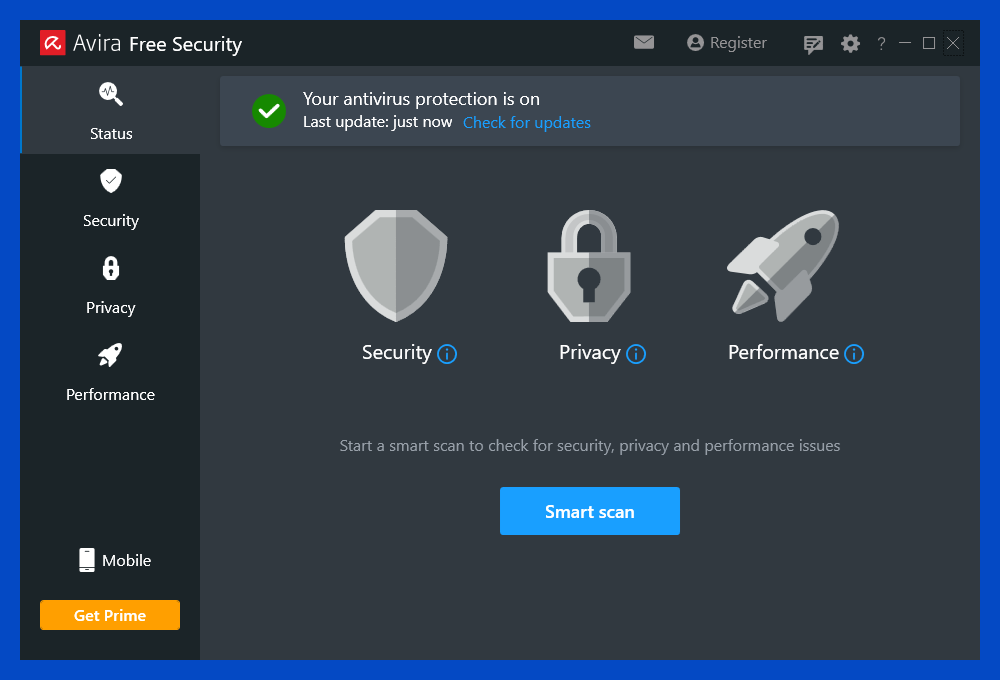Open the messages envelope icon
Screen dimensions: 1000x680
[x=643, y=43]
